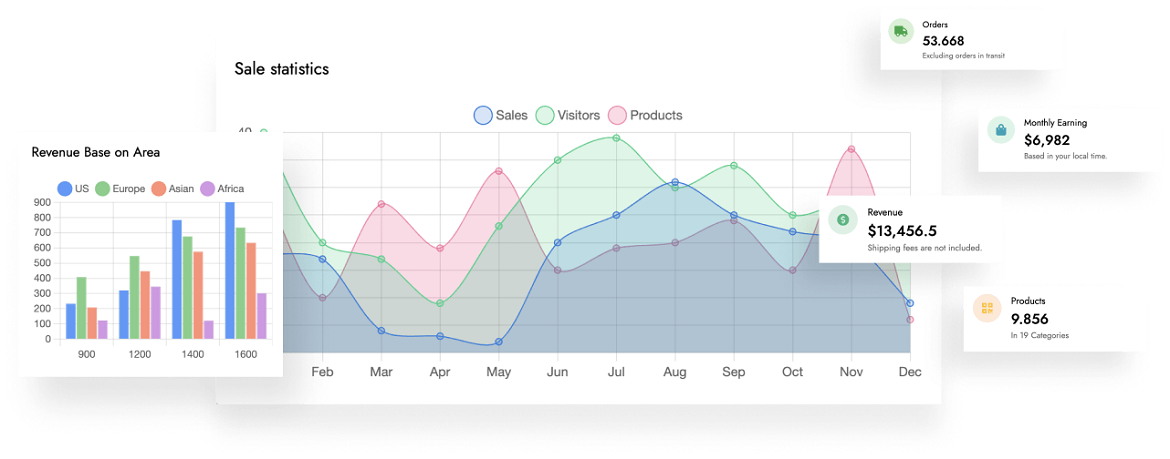Click the Monthly Earning bag icon
1170x459 pixels.
(x=1000, y=130)
